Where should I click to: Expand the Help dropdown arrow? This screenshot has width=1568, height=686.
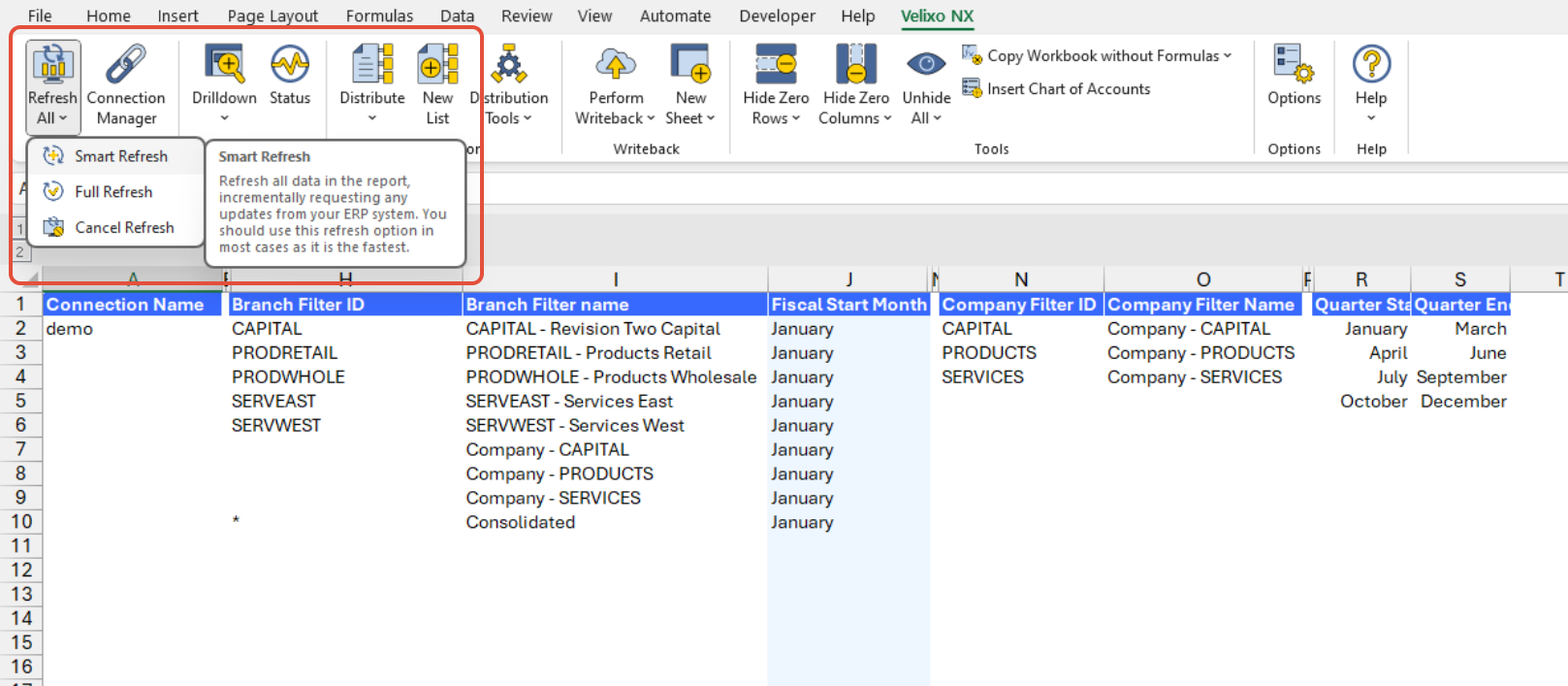1371,118
